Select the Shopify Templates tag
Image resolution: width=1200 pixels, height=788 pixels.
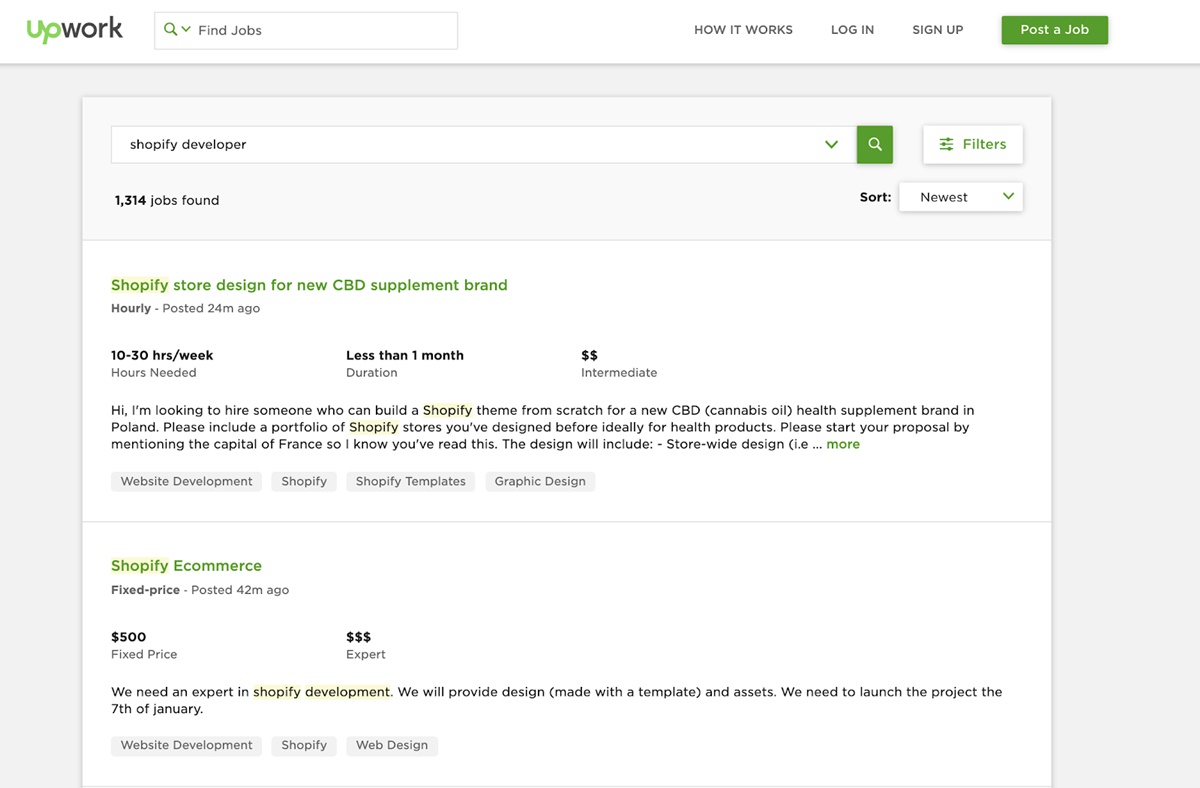click(x=410, y=481)
